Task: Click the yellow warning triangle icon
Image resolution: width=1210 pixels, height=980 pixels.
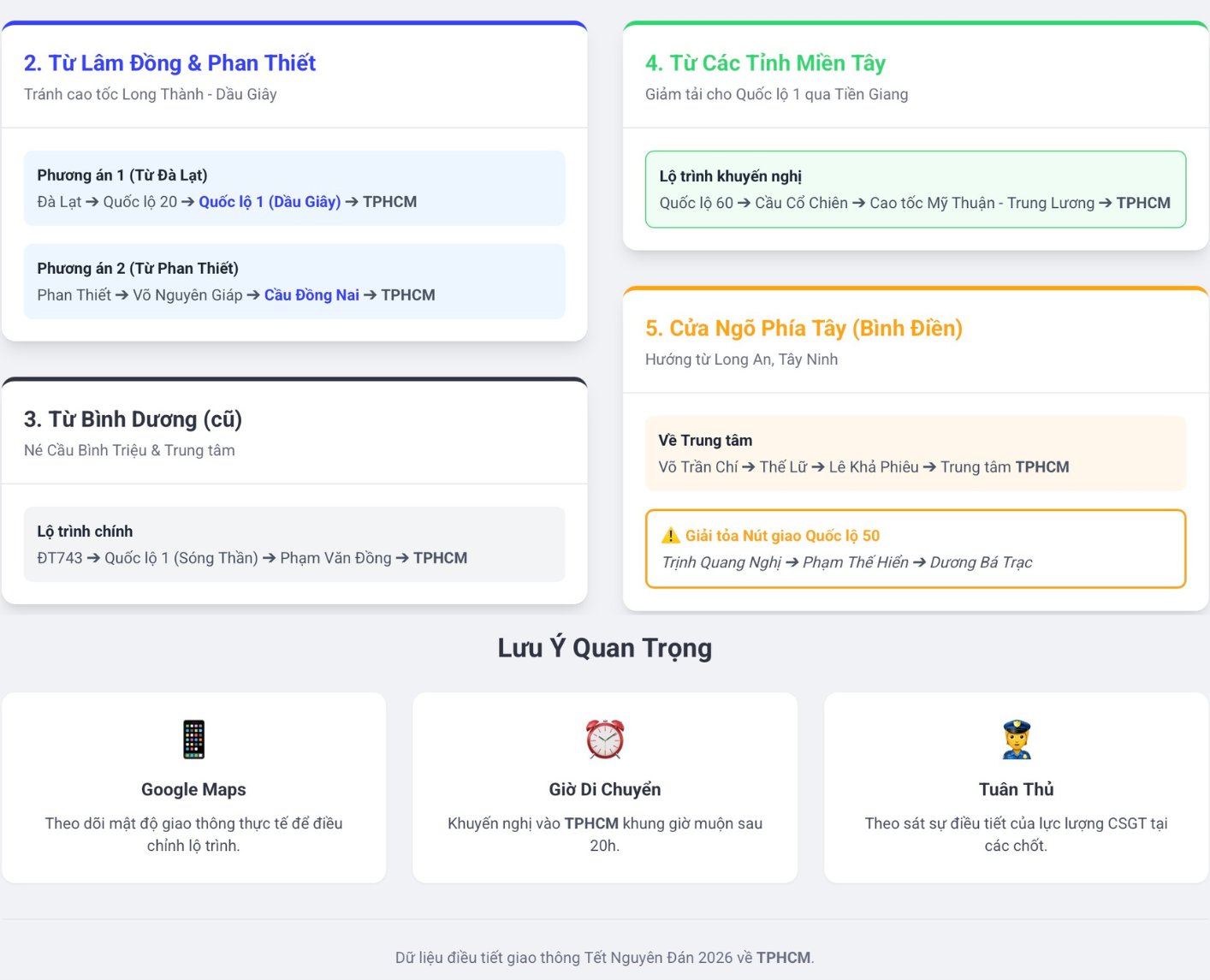Action: pos(670,536)
